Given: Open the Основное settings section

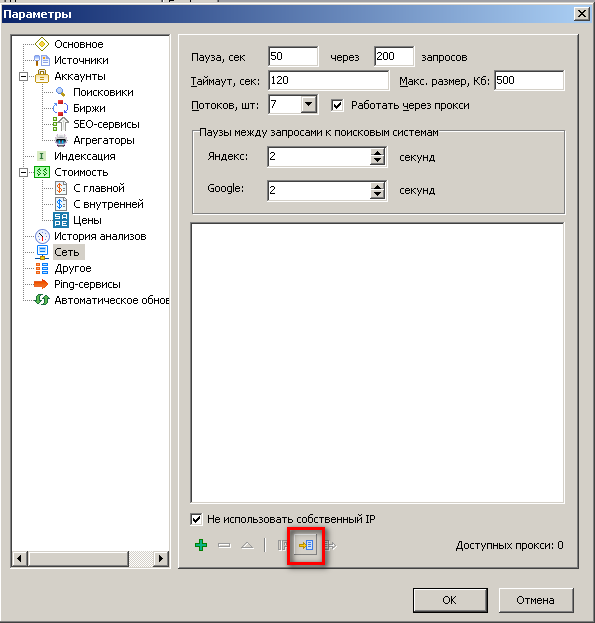Looking at the screenshot, I should [79, 44].
